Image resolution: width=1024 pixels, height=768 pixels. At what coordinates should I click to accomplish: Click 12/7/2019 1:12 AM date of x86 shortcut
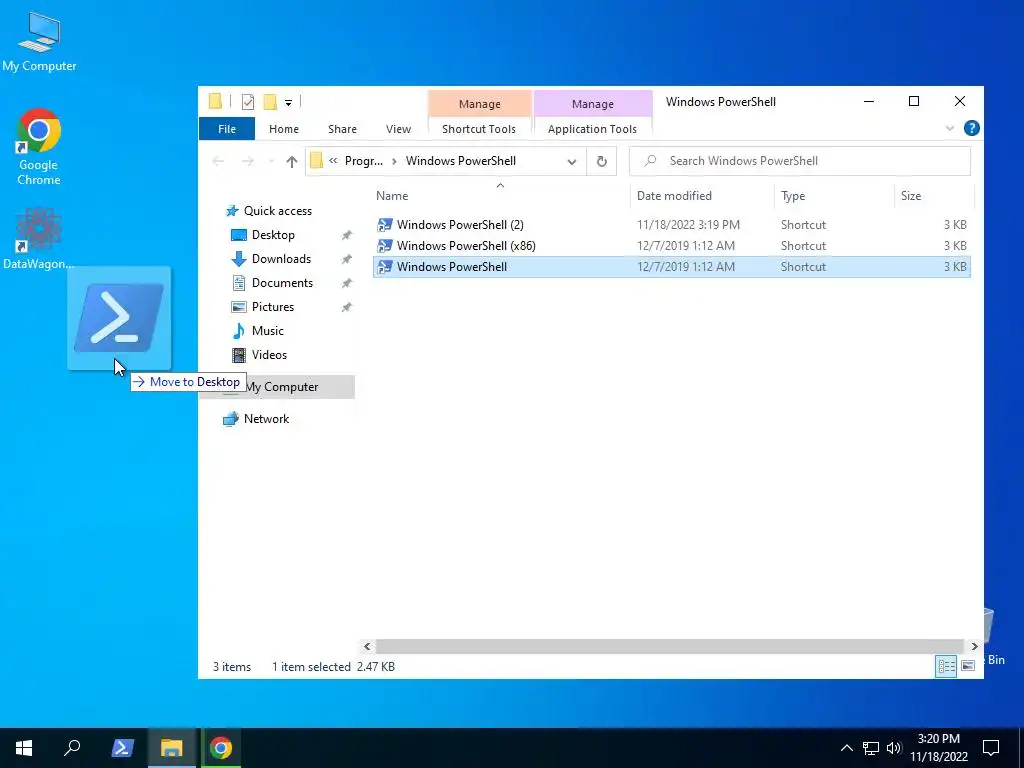685,246
